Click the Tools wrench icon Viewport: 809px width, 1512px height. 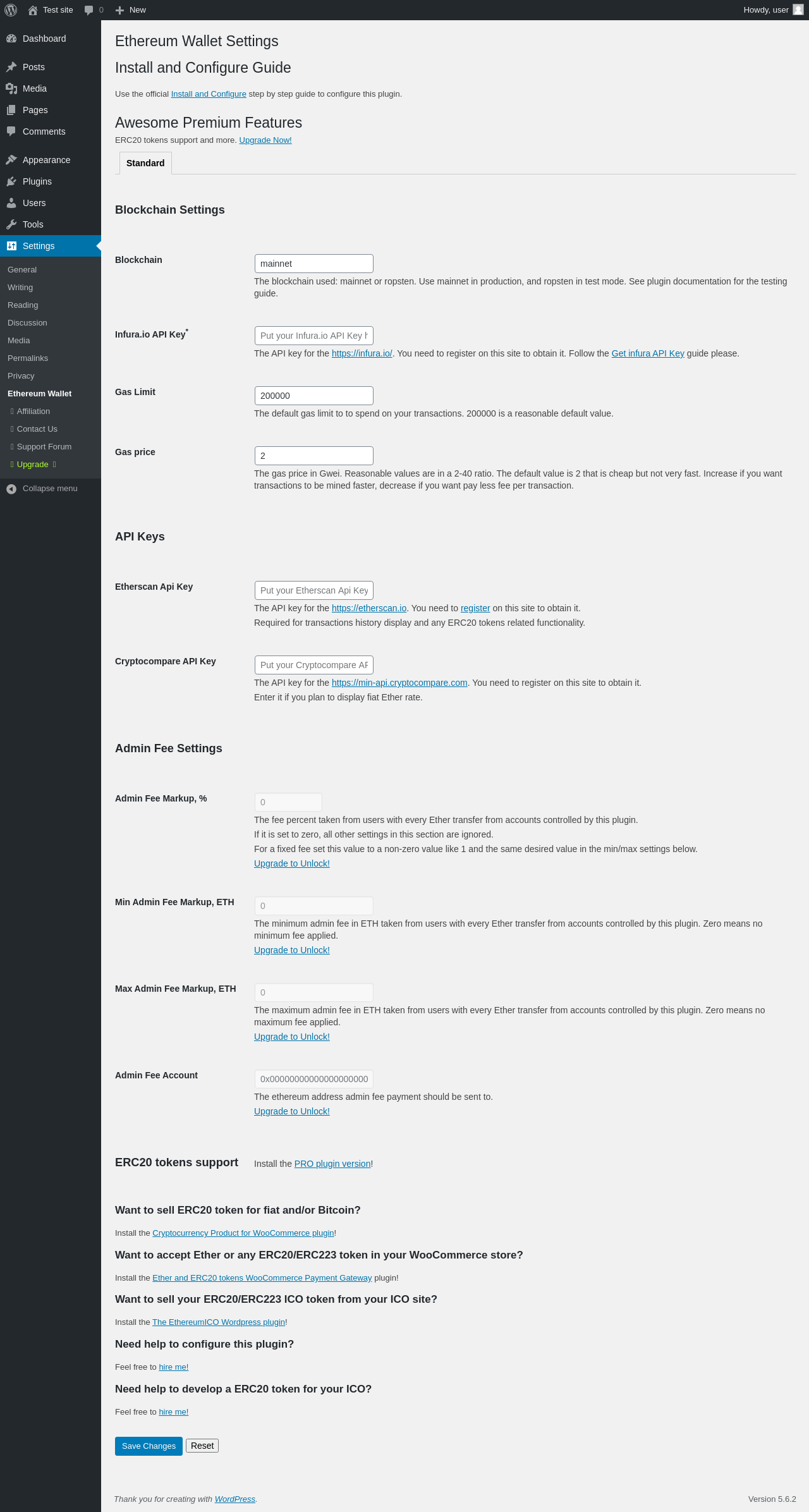point(11,224)
